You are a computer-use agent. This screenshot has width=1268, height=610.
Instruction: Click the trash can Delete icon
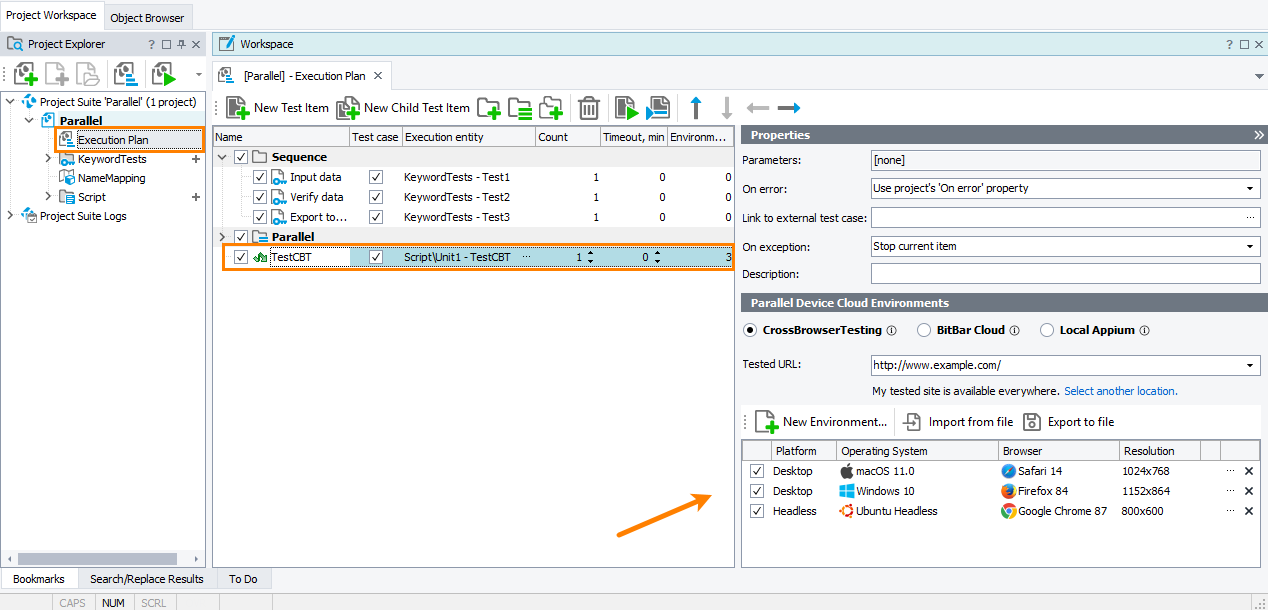[x=589, y=108]
